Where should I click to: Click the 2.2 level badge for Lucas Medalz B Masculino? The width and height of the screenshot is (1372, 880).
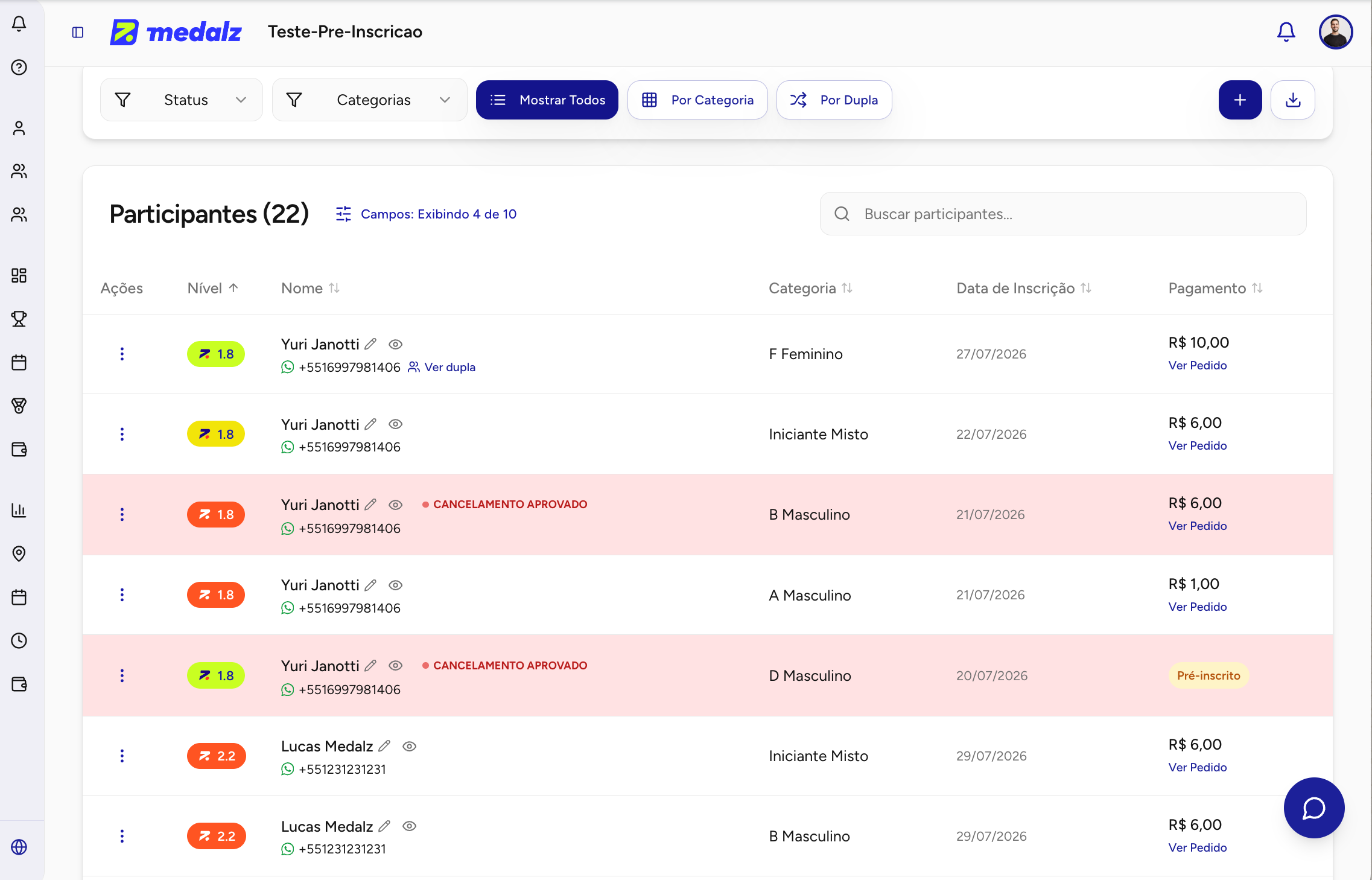click(x=217, y=836)
